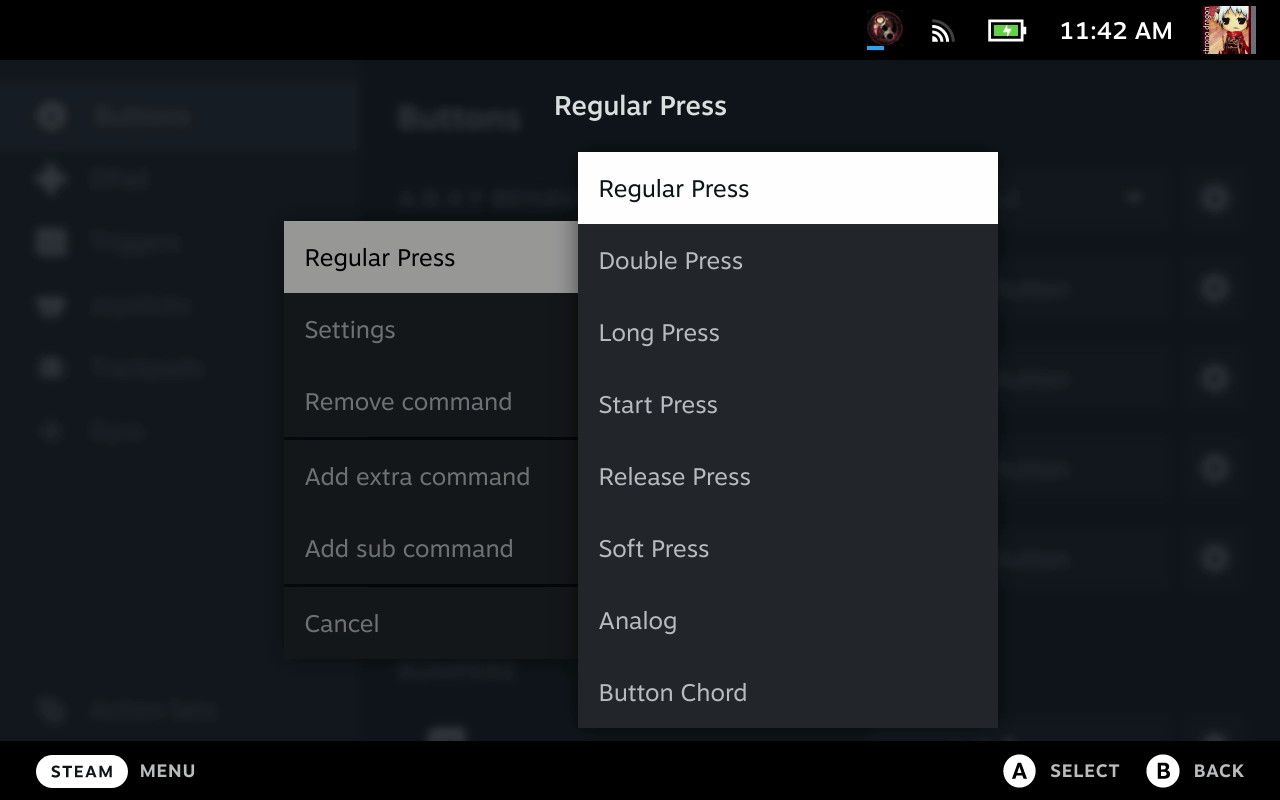Image resolution: width=1280 pixels, height=800 pixels.
Task: Select Button Chord activation type
Action: click(787, 693)
